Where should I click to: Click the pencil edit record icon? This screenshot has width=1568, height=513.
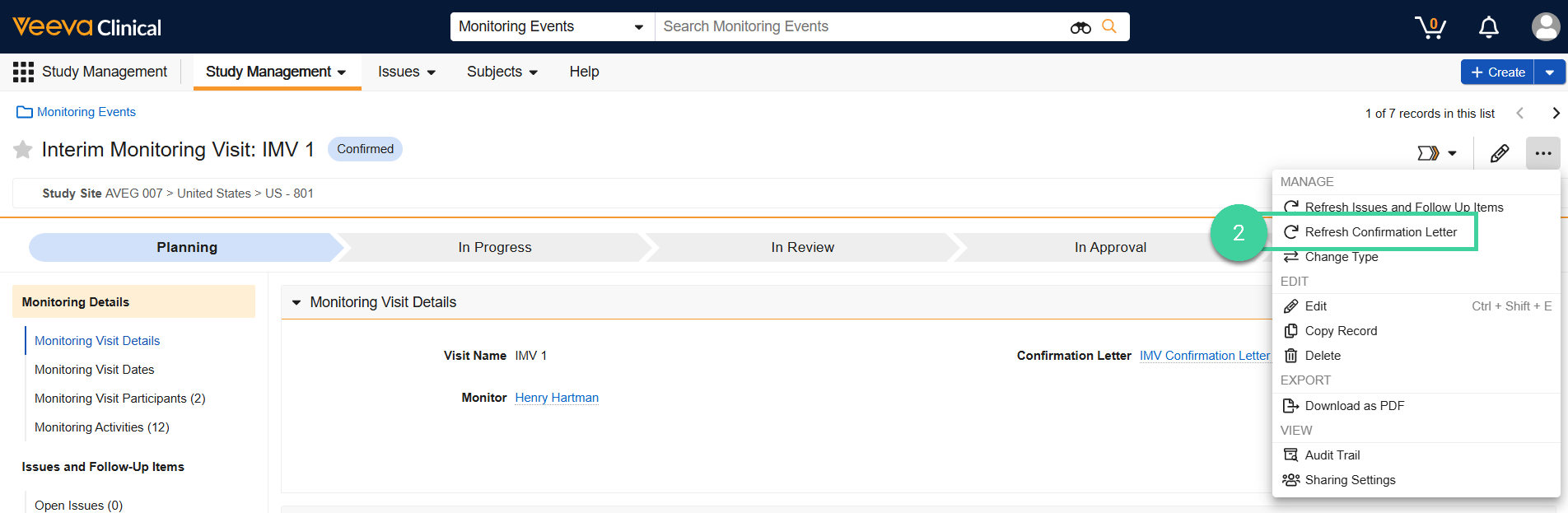coord(1500,153)
